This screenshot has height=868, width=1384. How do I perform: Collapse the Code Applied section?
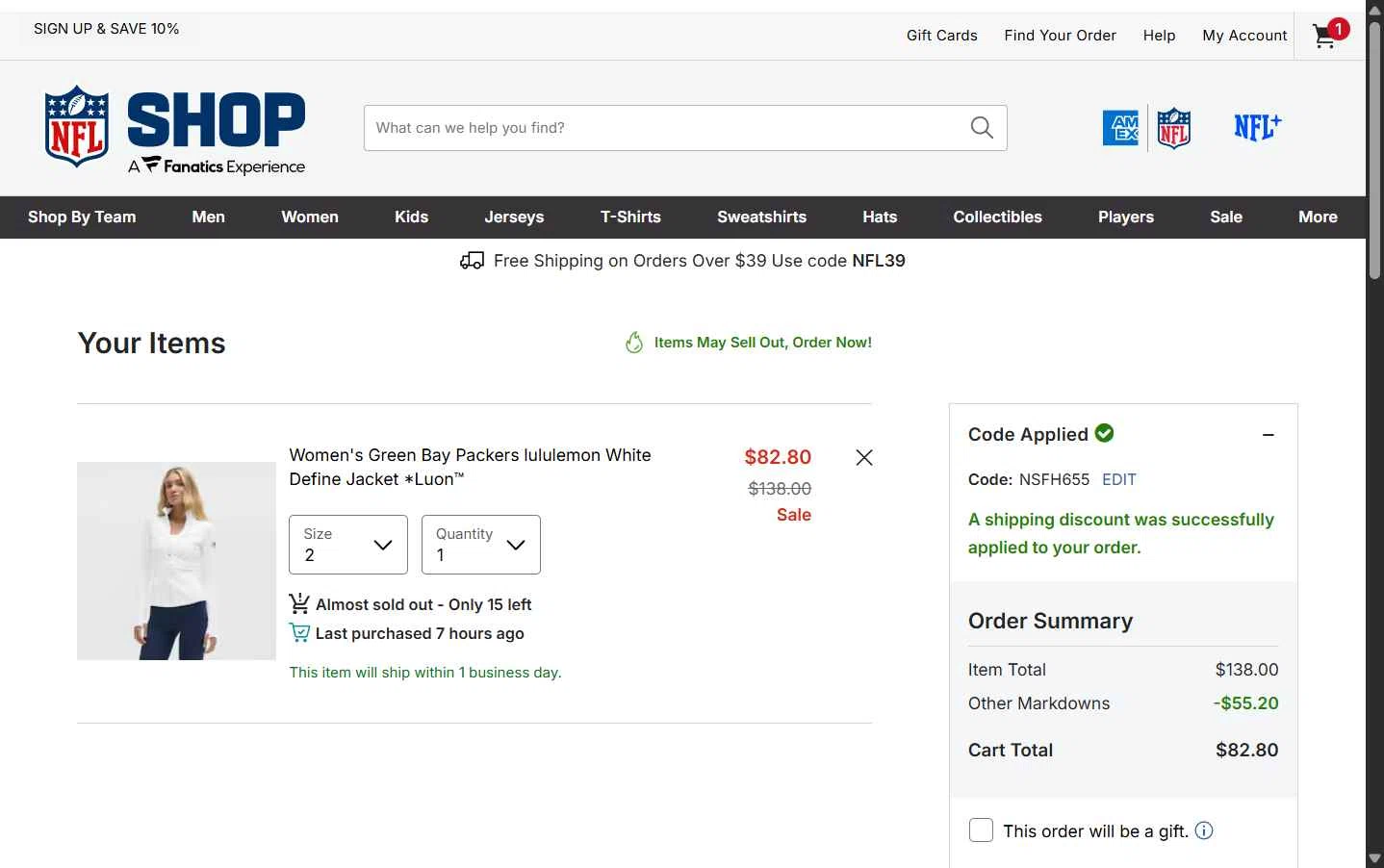(x=1269, y=435)
